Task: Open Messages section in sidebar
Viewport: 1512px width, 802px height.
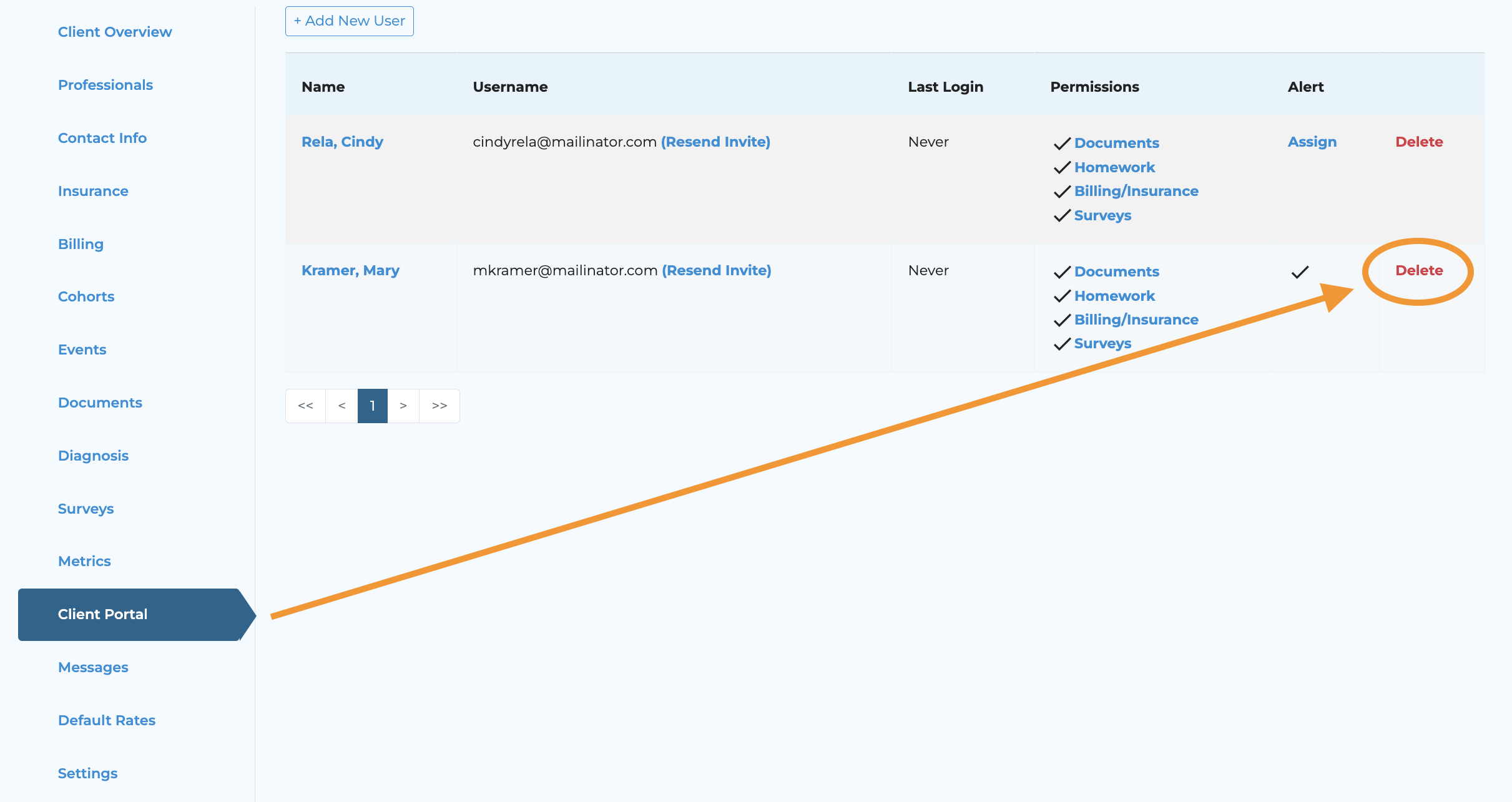Action: pyautogui.click(x=93, y=667)
